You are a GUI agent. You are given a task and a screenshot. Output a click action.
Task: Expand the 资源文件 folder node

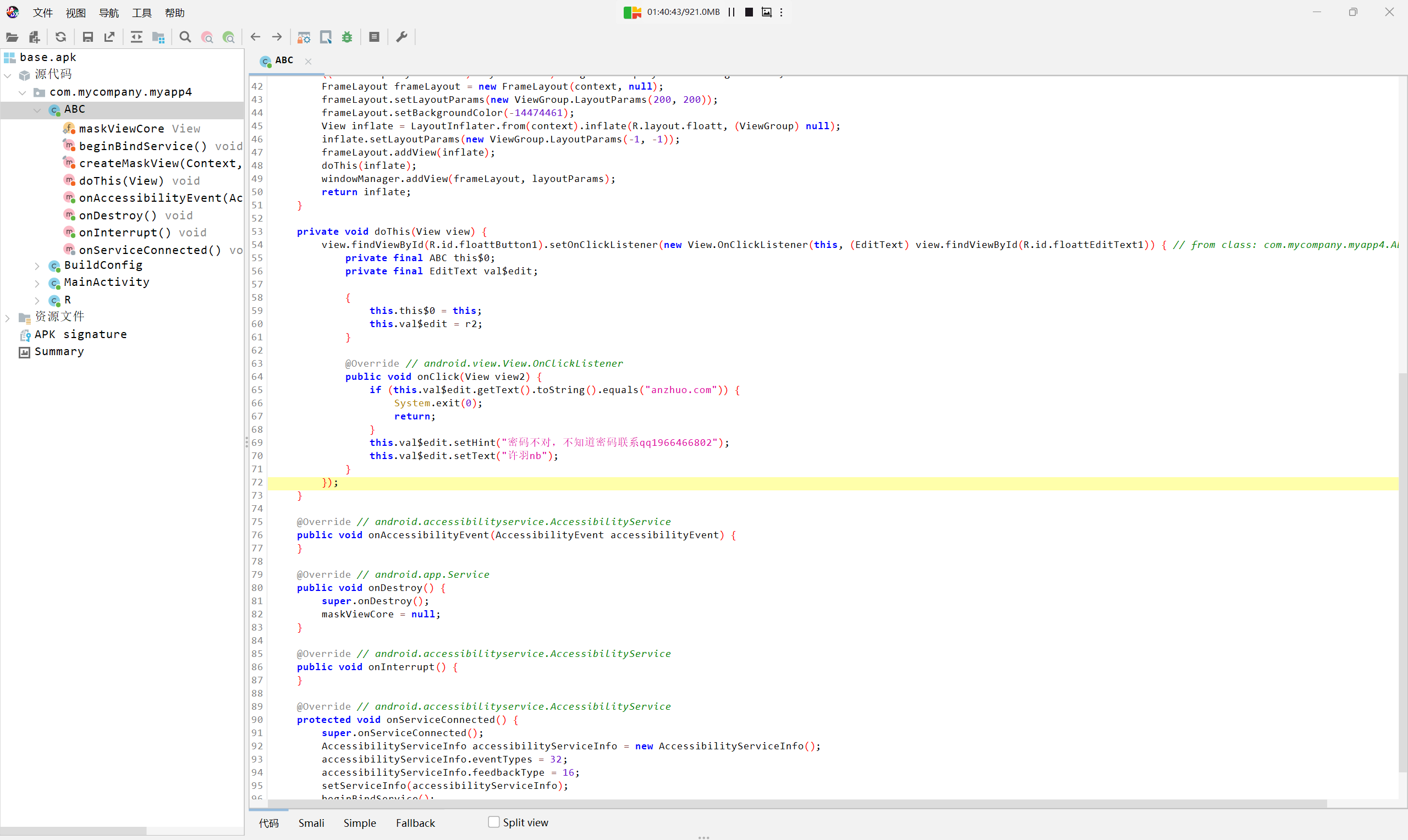pyautogui.click(x=8, y=318)
